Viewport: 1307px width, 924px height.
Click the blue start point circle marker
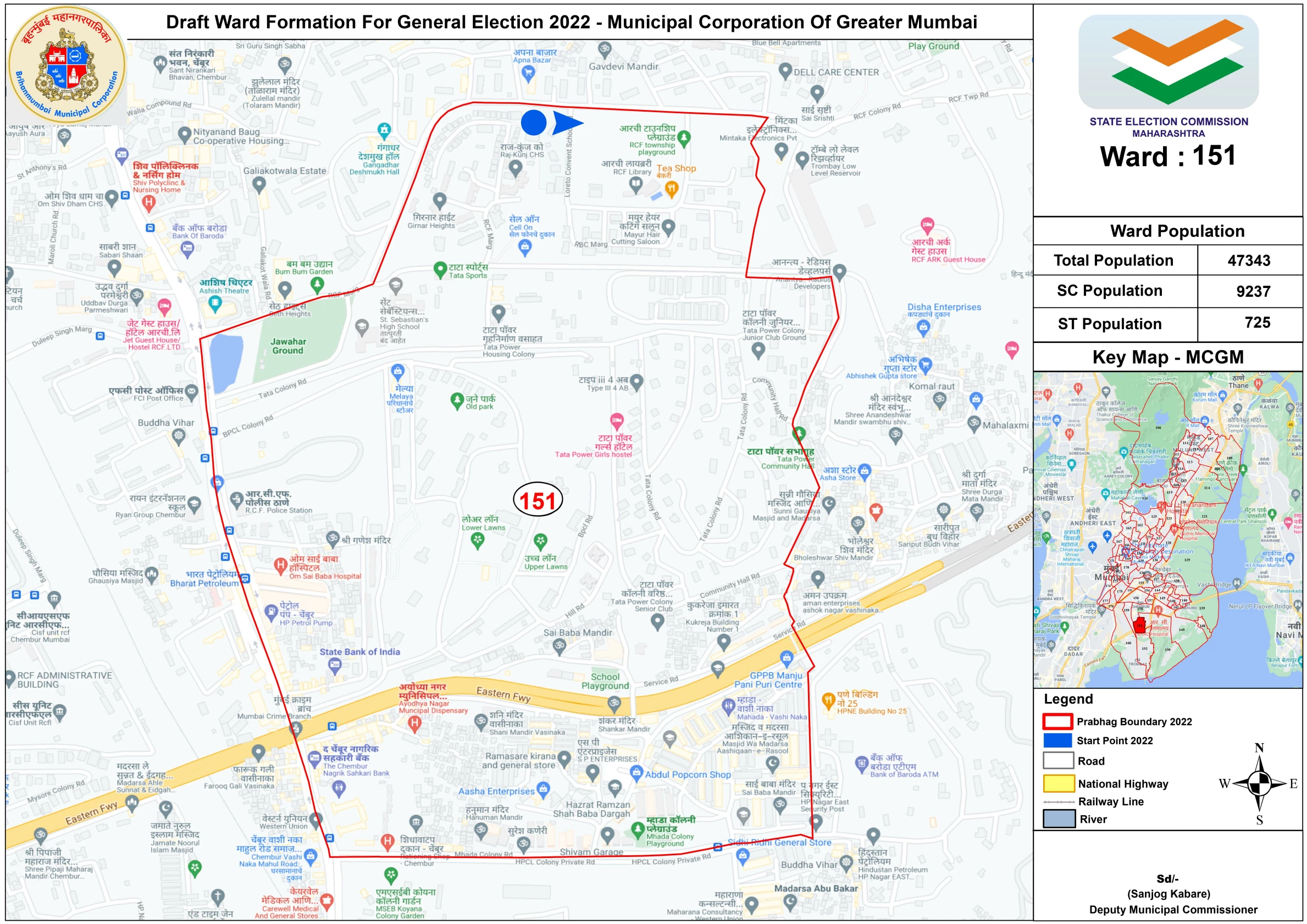coord(533,123)
